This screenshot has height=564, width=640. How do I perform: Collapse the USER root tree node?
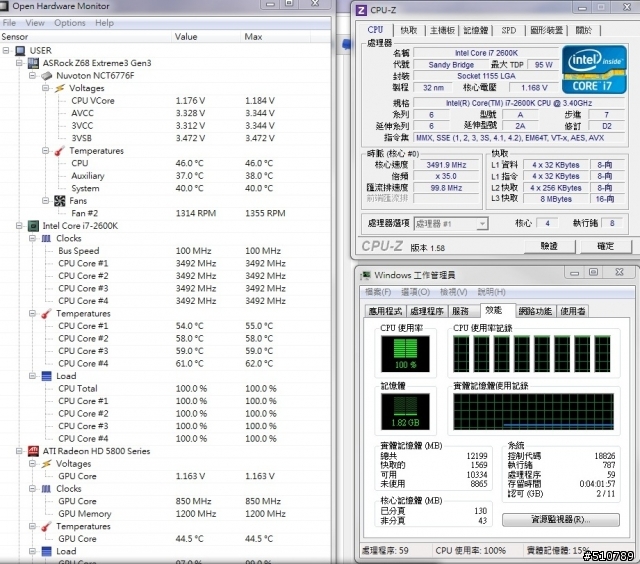[6, 51]
